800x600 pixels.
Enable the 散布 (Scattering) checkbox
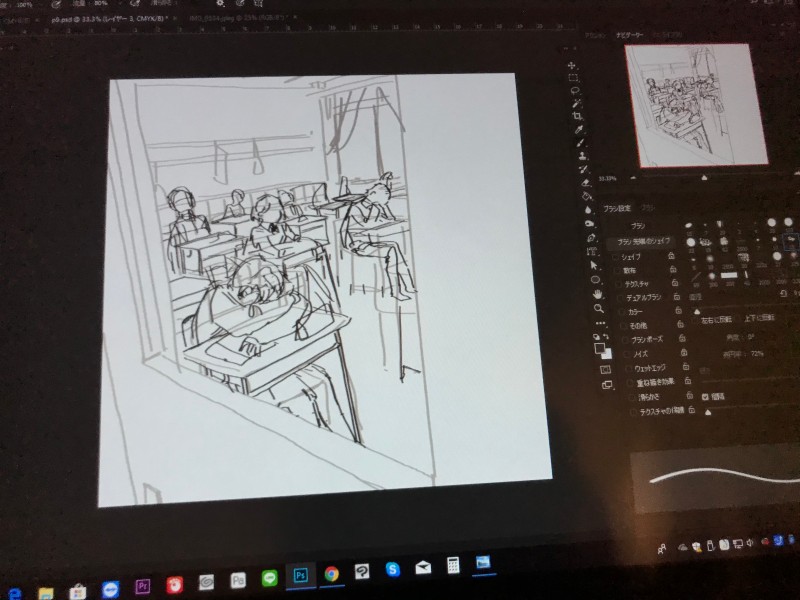pos(617,271)
